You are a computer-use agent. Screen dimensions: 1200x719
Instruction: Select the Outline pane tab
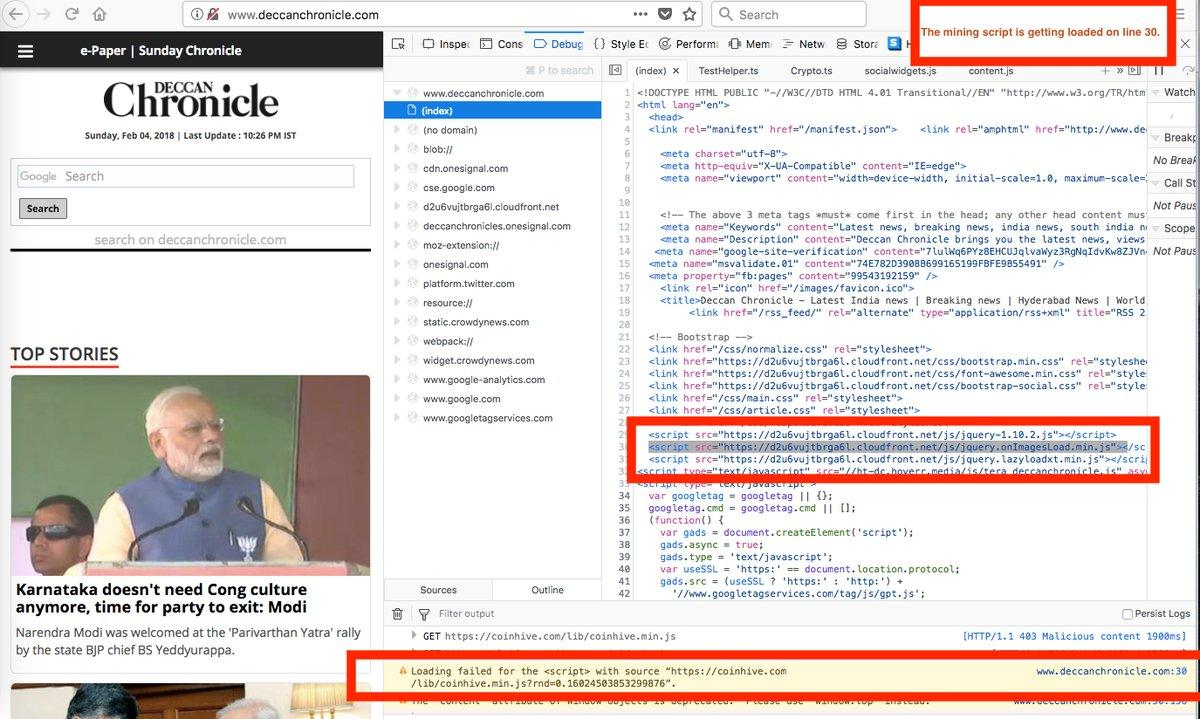547,590
